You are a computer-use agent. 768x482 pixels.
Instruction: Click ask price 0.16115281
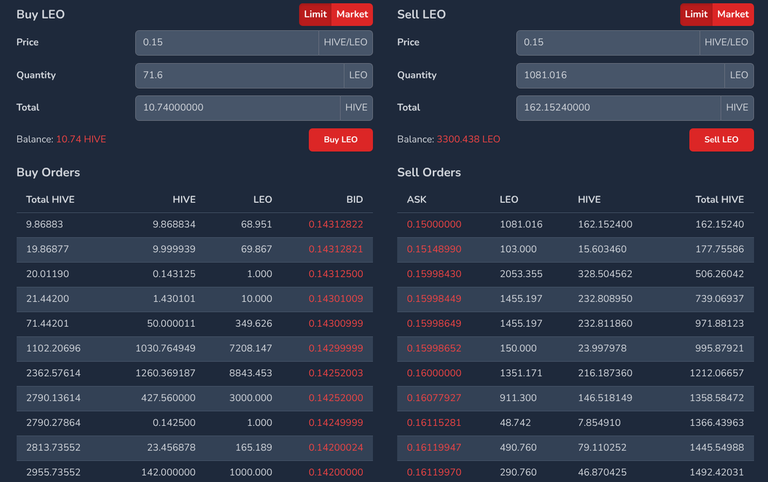434,423
